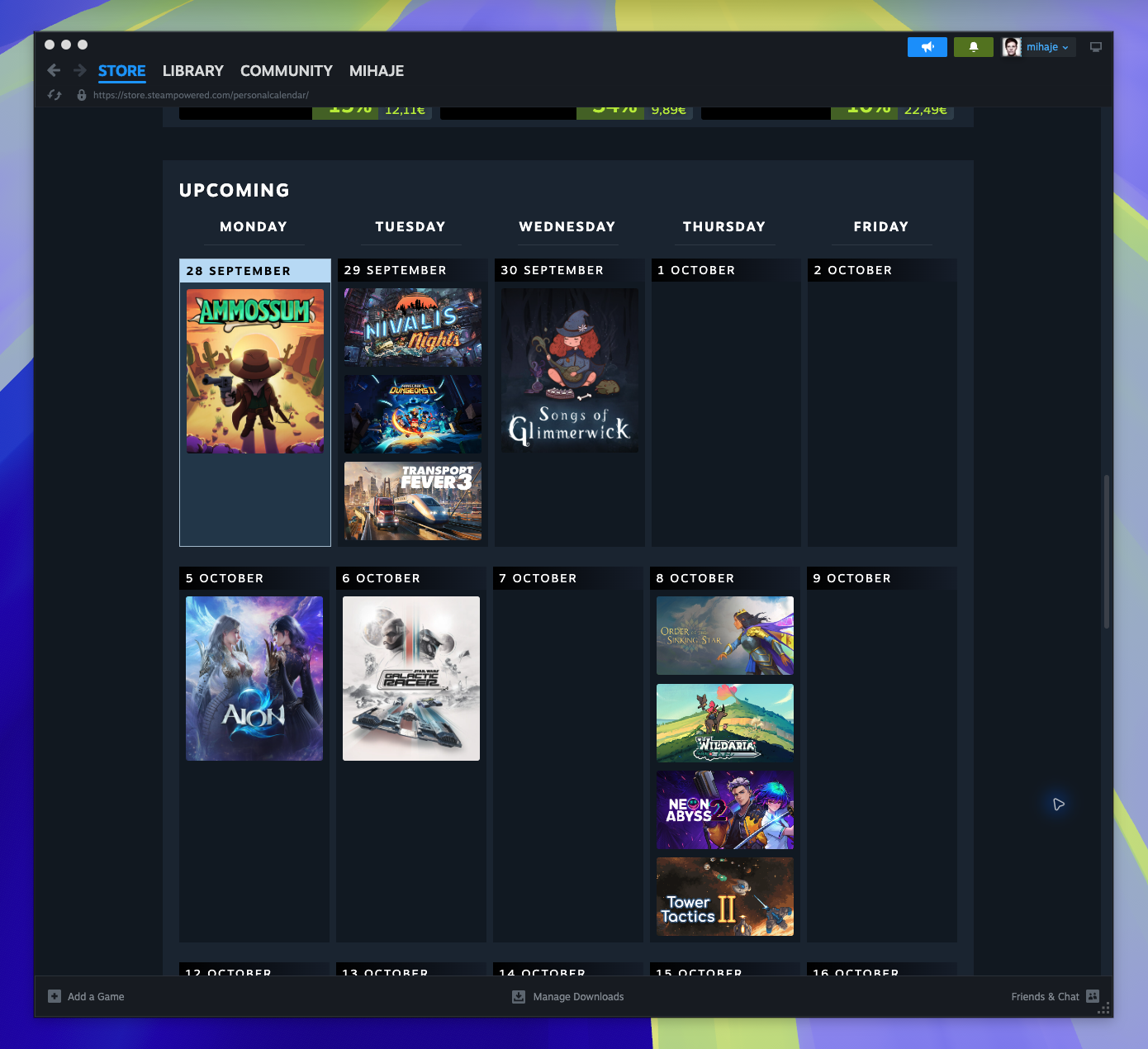
Task: Open Friends & Chat icon
Action: (x=1093, y=996)
